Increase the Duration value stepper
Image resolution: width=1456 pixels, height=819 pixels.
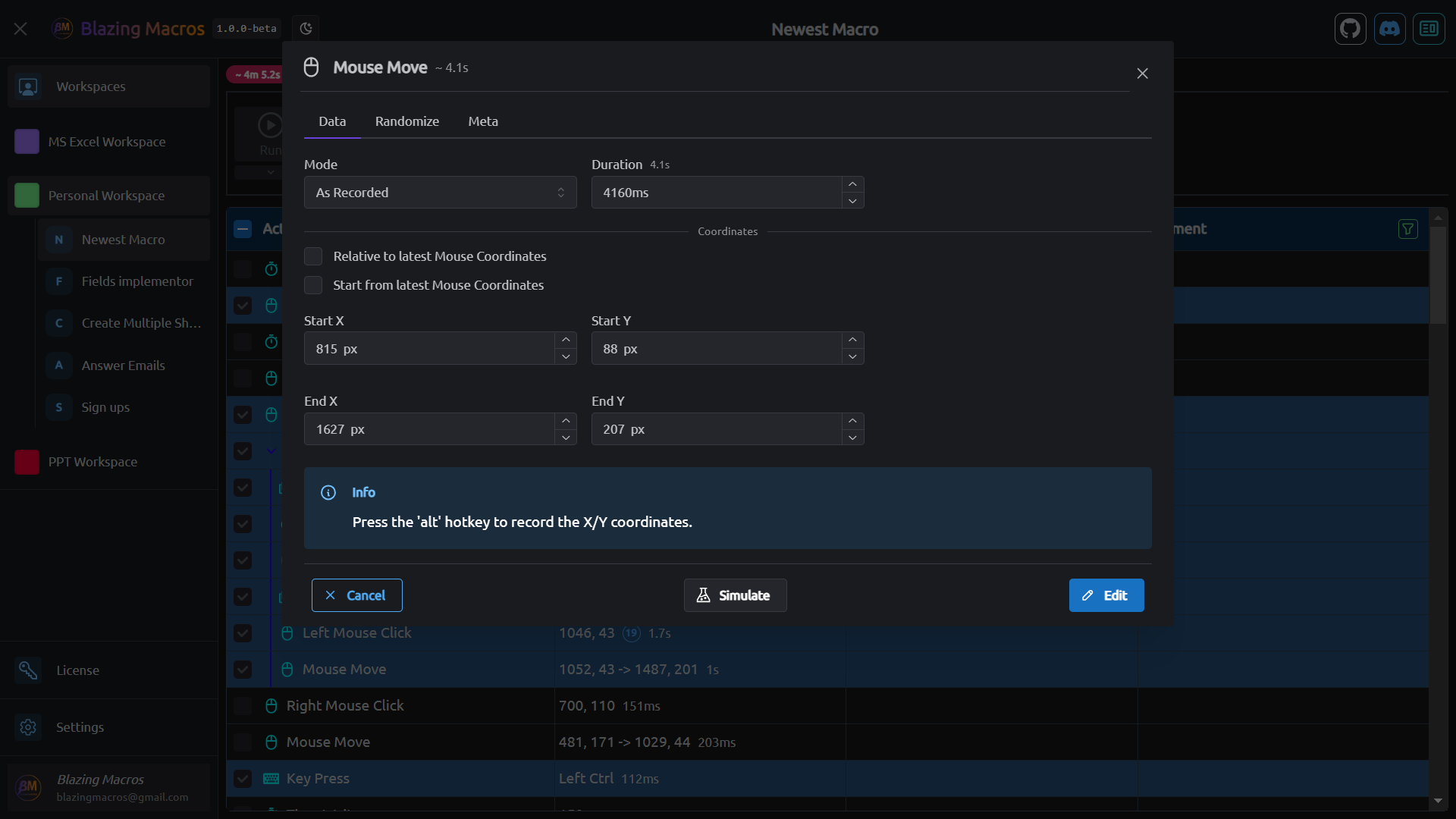pyautogui.click(x=852, y=184)
